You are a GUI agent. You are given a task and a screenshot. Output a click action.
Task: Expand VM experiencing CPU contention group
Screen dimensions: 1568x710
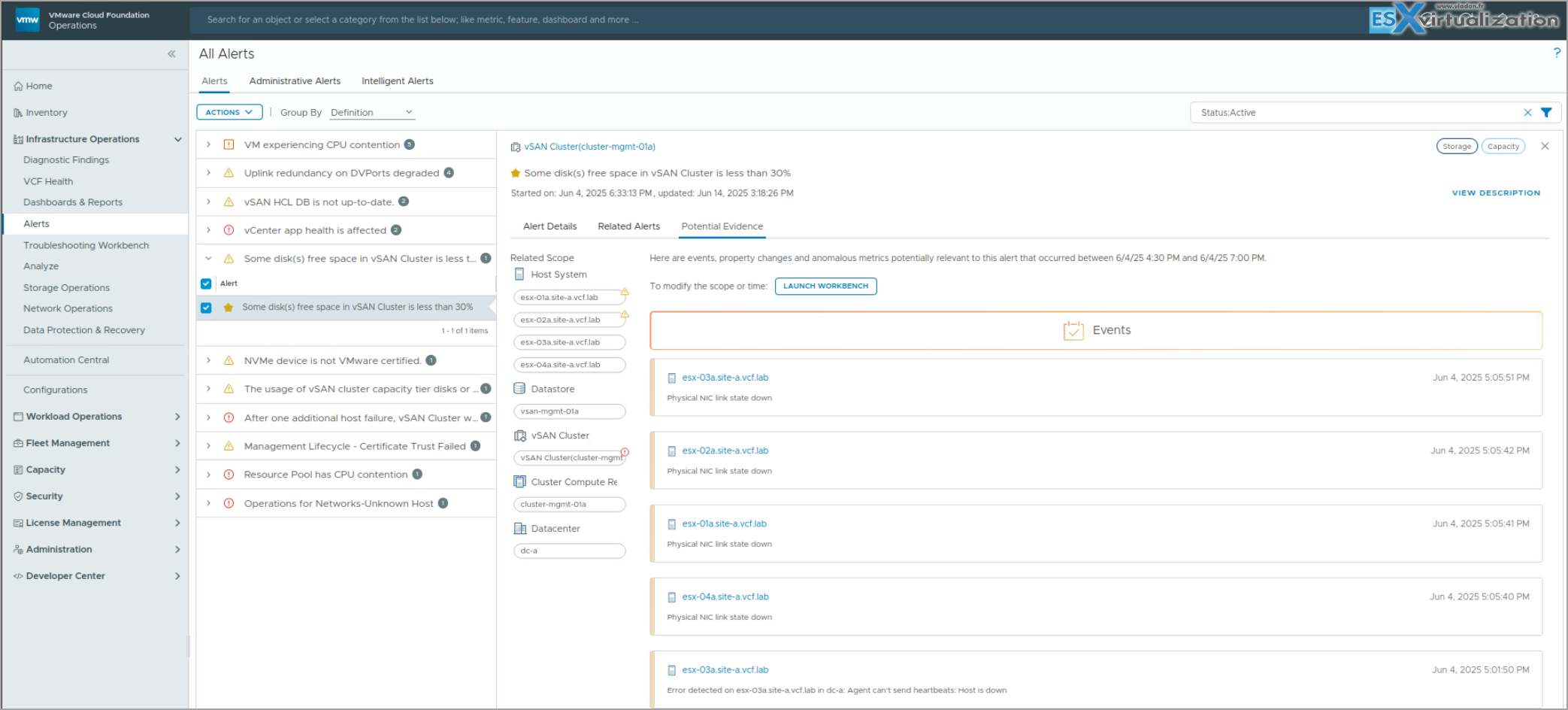tap(208, 144)
